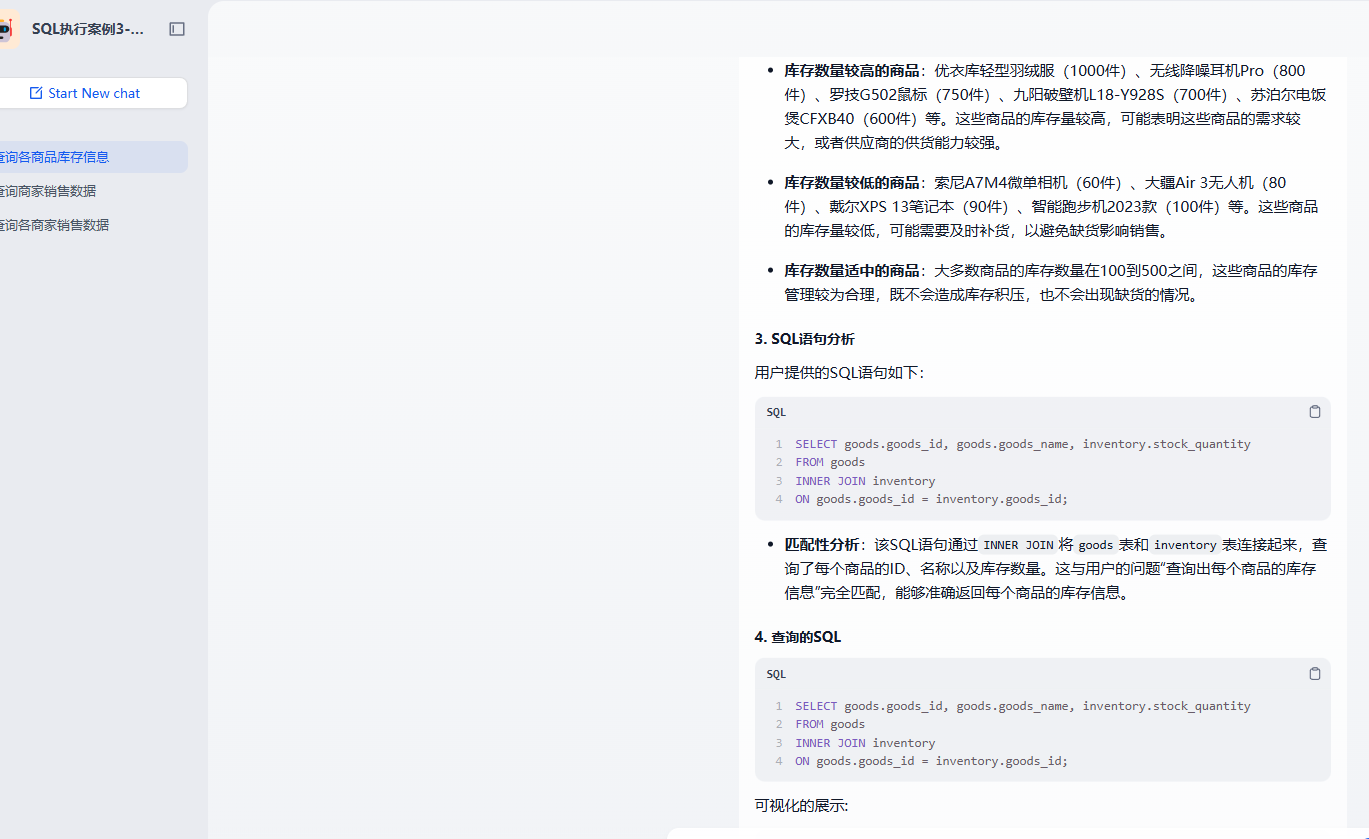The image size is (1369, 839).
Task: Click the inline INNER JOIN code in 匹配性分析
Action: coord(1019,546)
